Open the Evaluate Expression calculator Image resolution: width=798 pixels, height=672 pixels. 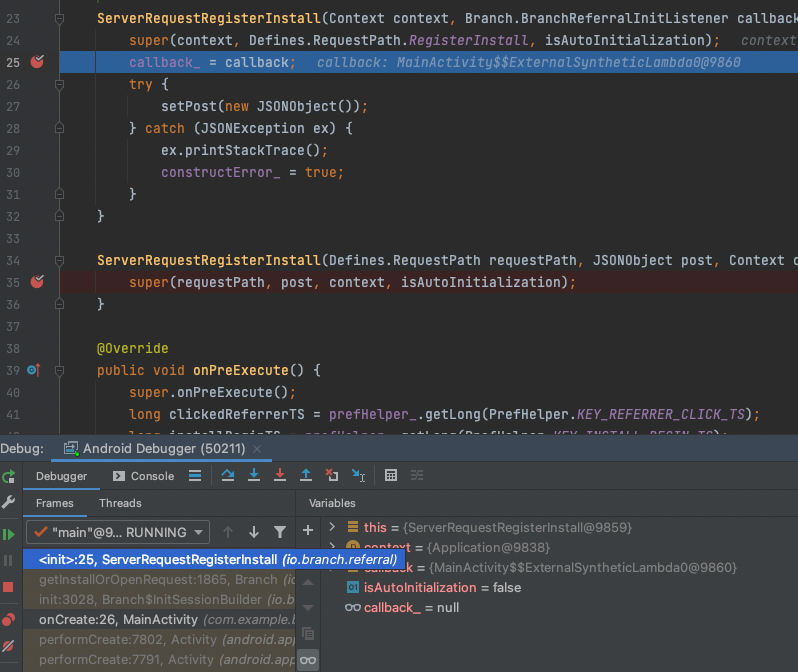[391, 475]
